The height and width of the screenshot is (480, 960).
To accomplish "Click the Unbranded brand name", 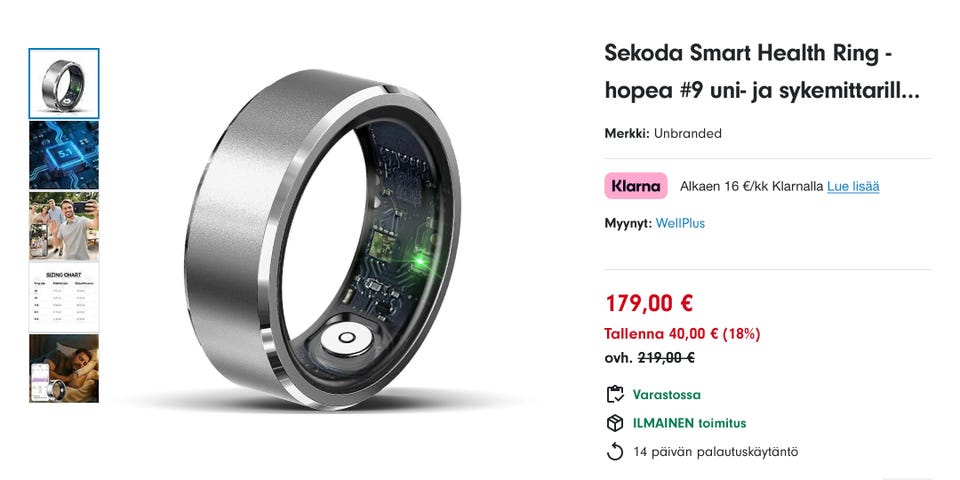I will pyautogui.click(x=688, y=133).
